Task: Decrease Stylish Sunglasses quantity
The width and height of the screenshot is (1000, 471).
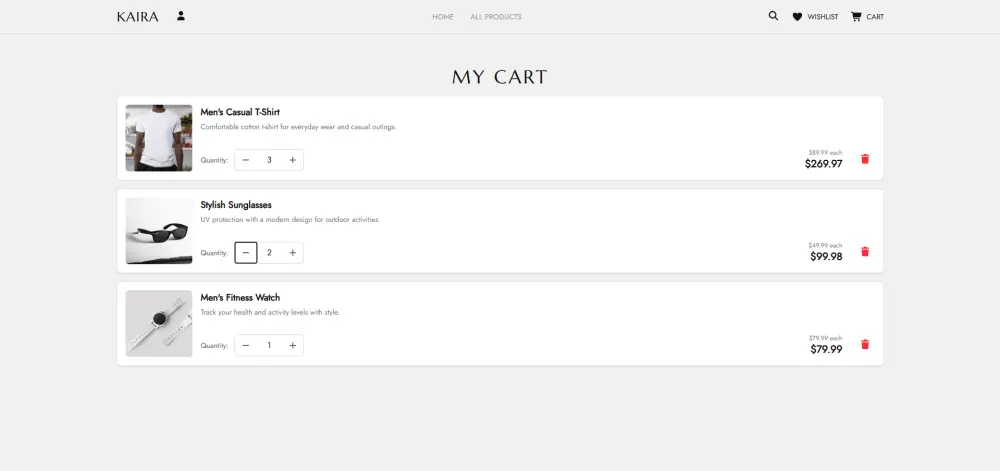Action: pos(246,253)
